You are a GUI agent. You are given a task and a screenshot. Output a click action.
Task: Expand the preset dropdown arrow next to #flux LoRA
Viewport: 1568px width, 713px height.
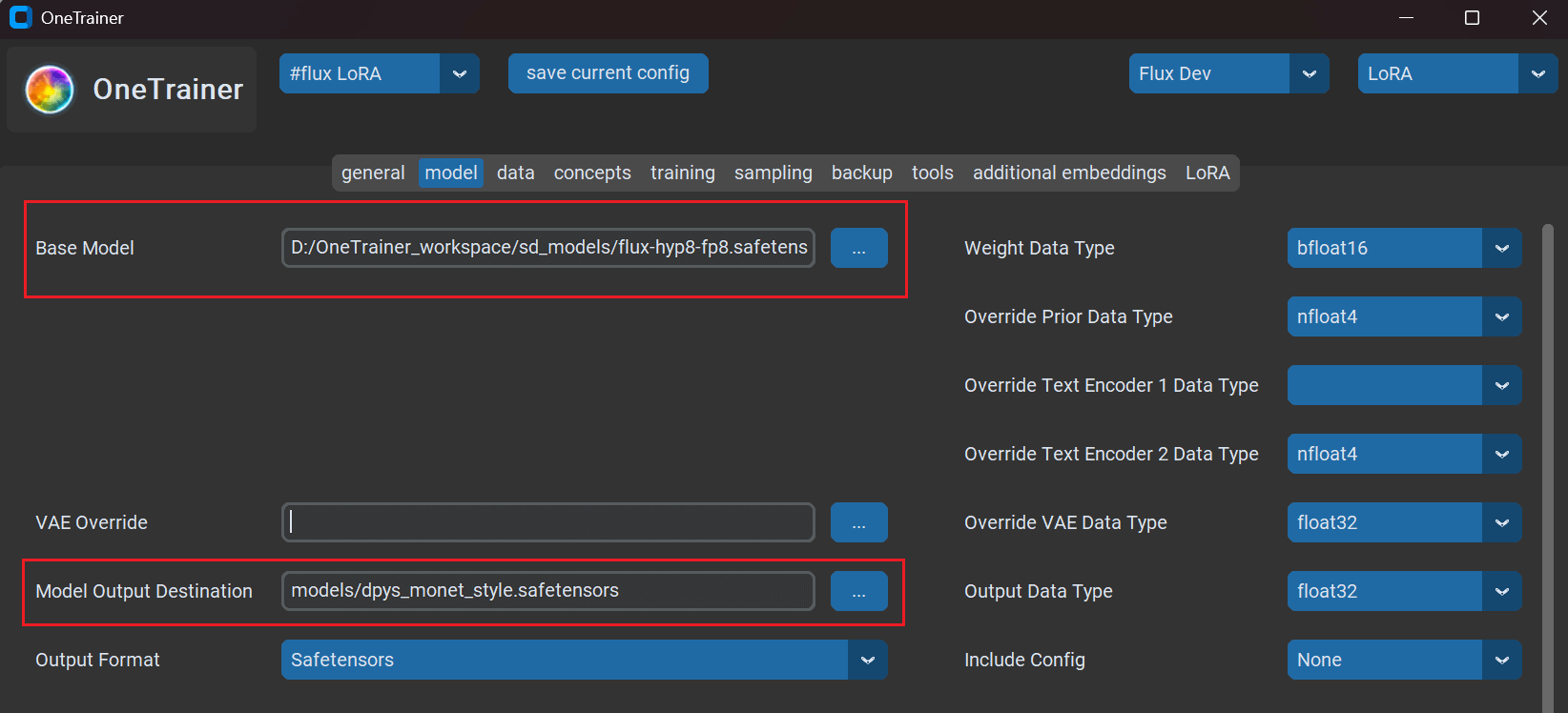[460, 73]
